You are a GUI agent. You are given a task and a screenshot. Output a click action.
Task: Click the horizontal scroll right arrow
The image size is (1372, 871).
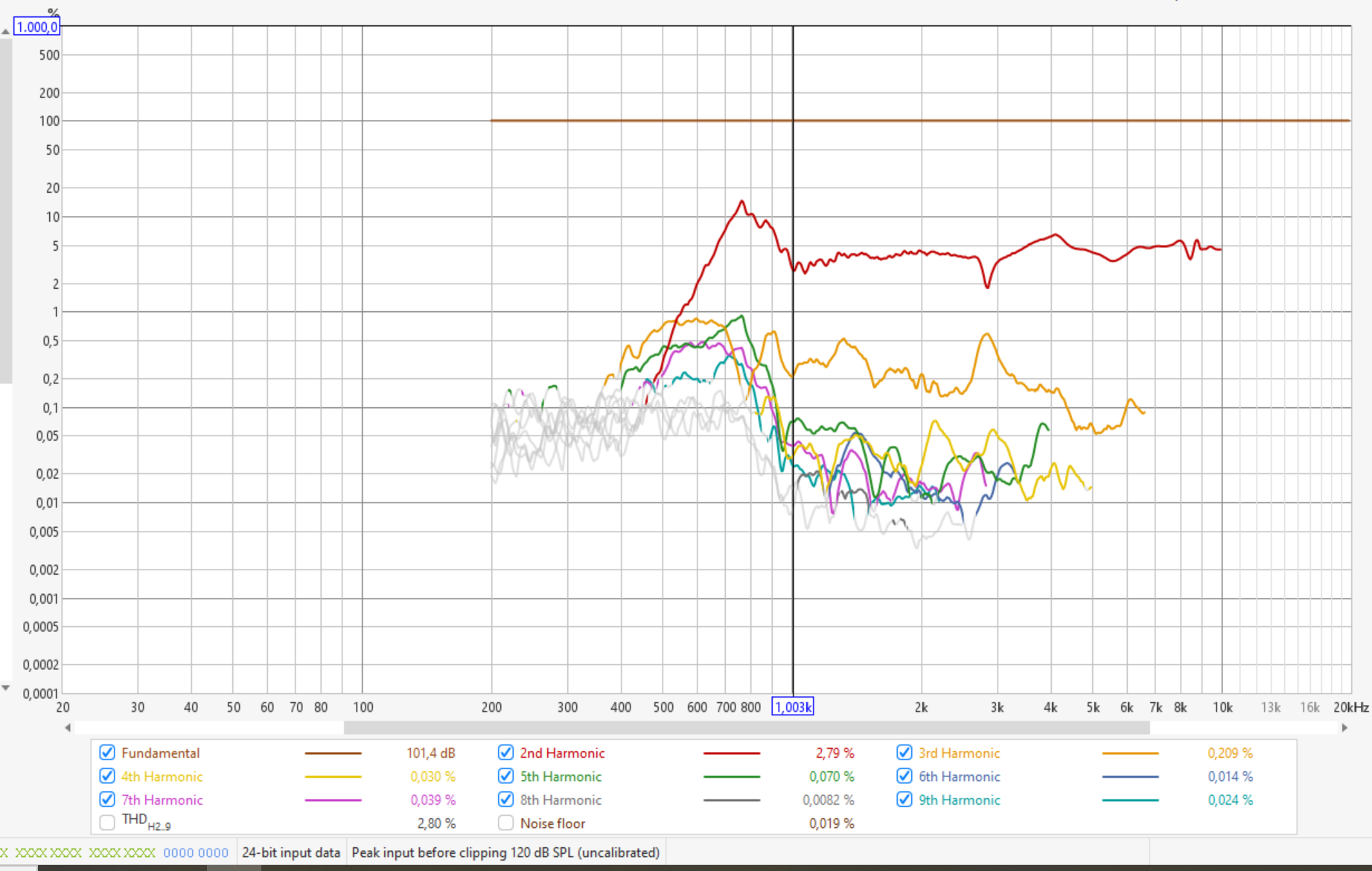click(x=1344, y=727)
